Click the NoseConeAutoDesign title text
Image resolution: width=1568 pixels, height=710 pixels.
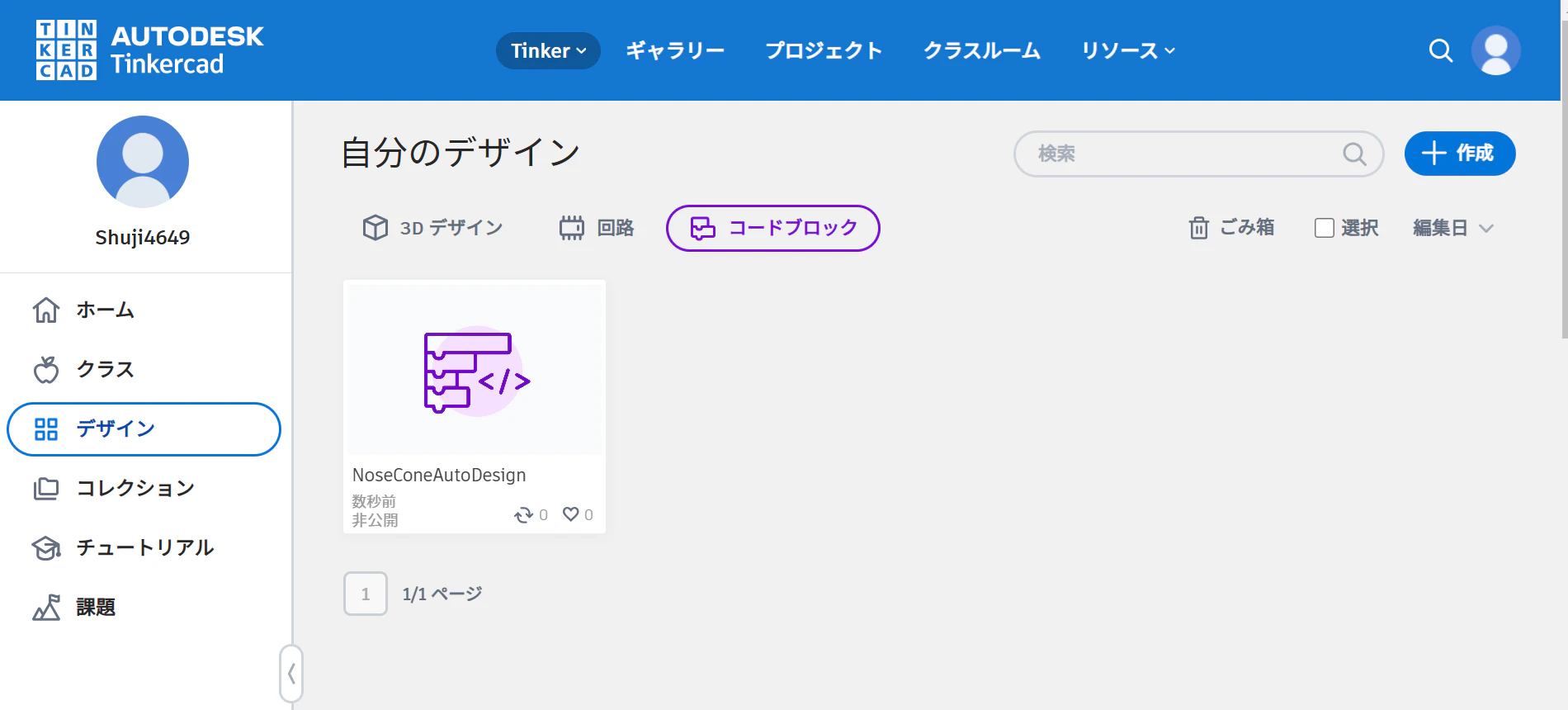pyautogui.click(x=439, y=476)
